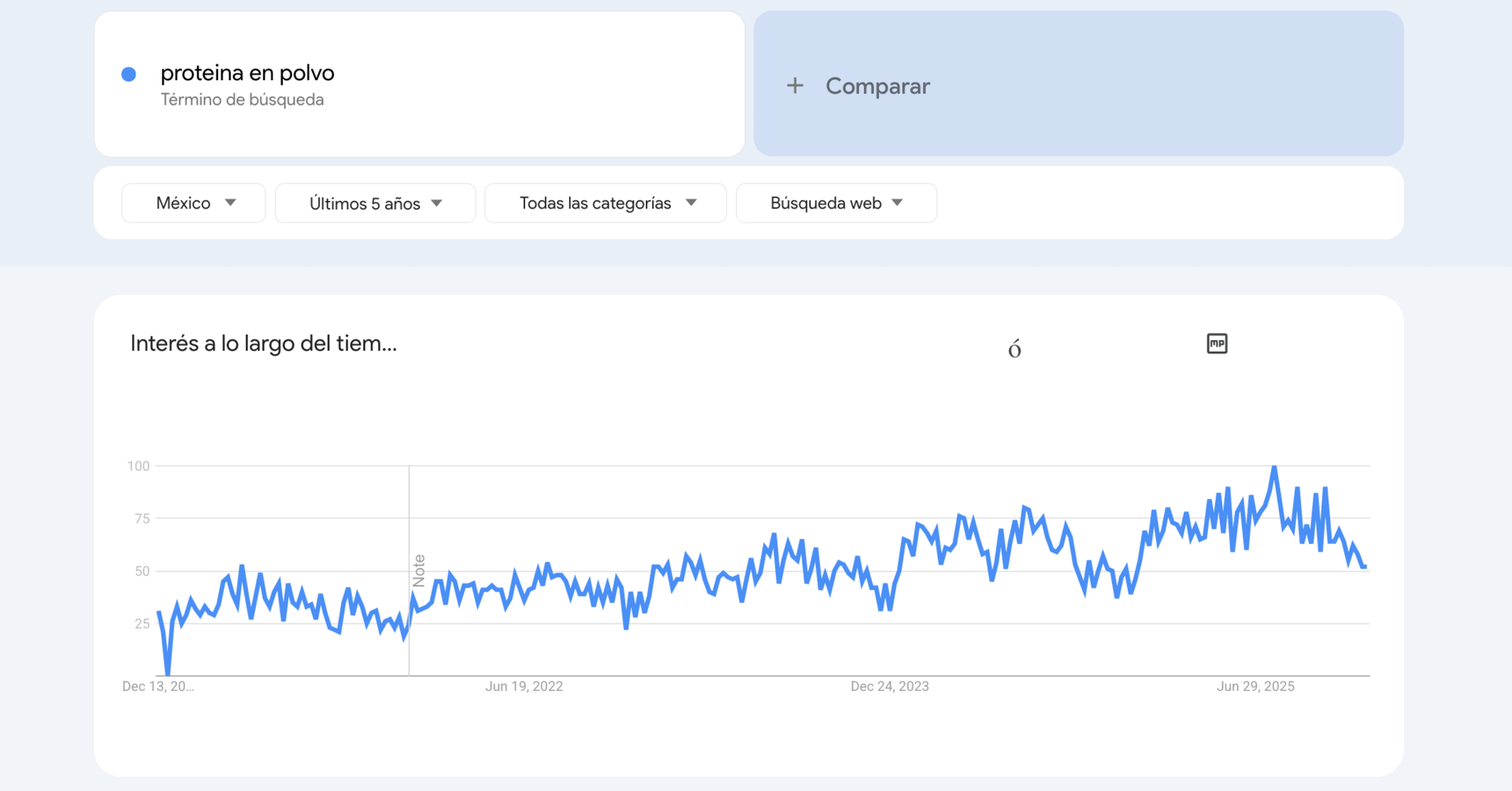
Task: Click the Dec 24, 2023 axis label
Action: (889, 686)
